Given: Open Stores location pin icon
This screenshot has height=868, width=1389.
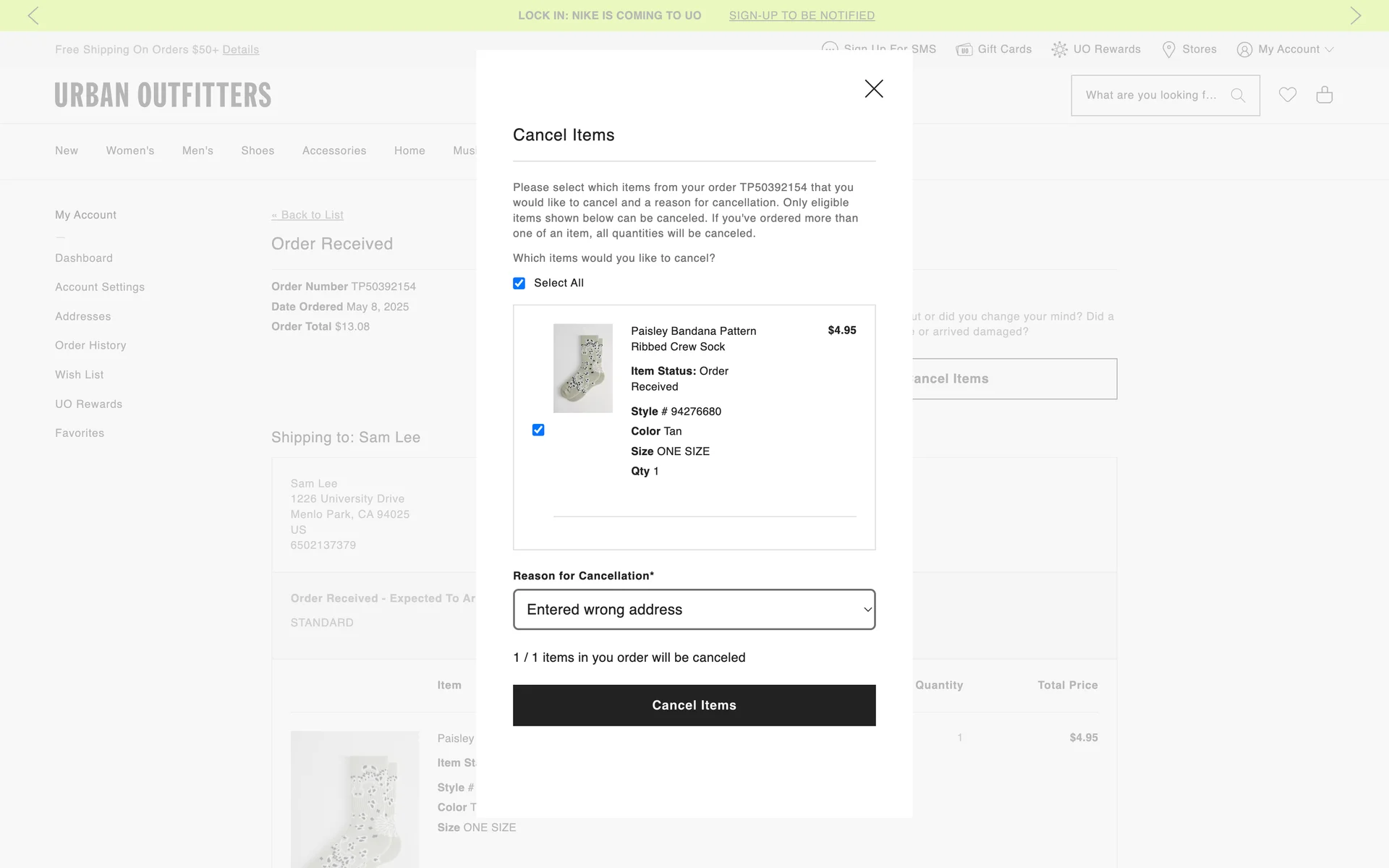Looking at the screenshot, I should coord(1168,49).
